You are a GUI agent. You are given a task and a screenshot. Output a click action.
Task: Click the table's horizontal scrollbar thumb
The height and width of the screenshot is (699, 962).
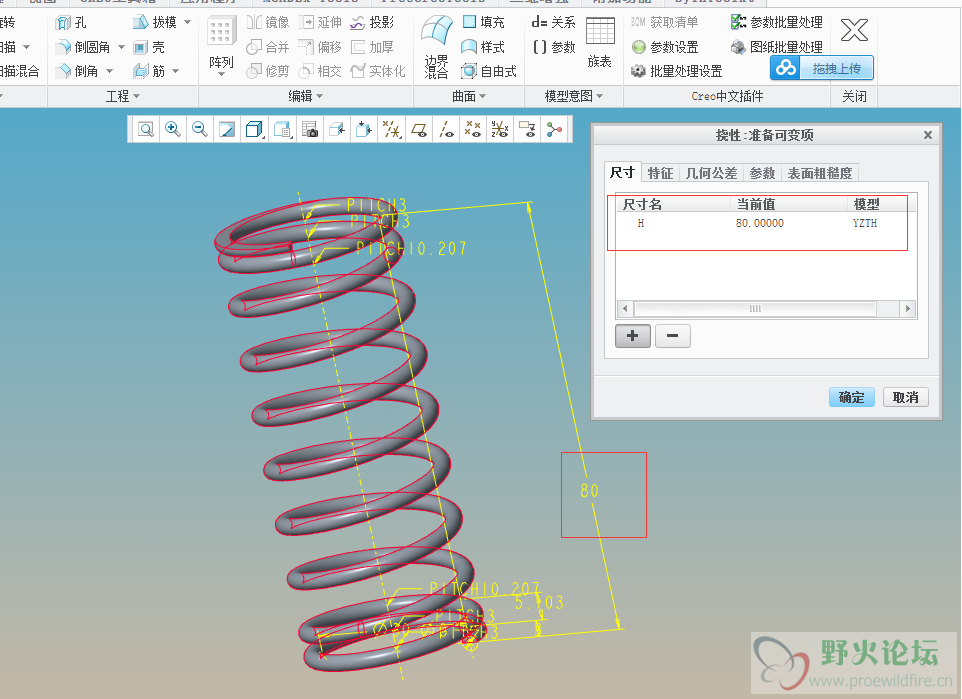(x=755, y=309)
